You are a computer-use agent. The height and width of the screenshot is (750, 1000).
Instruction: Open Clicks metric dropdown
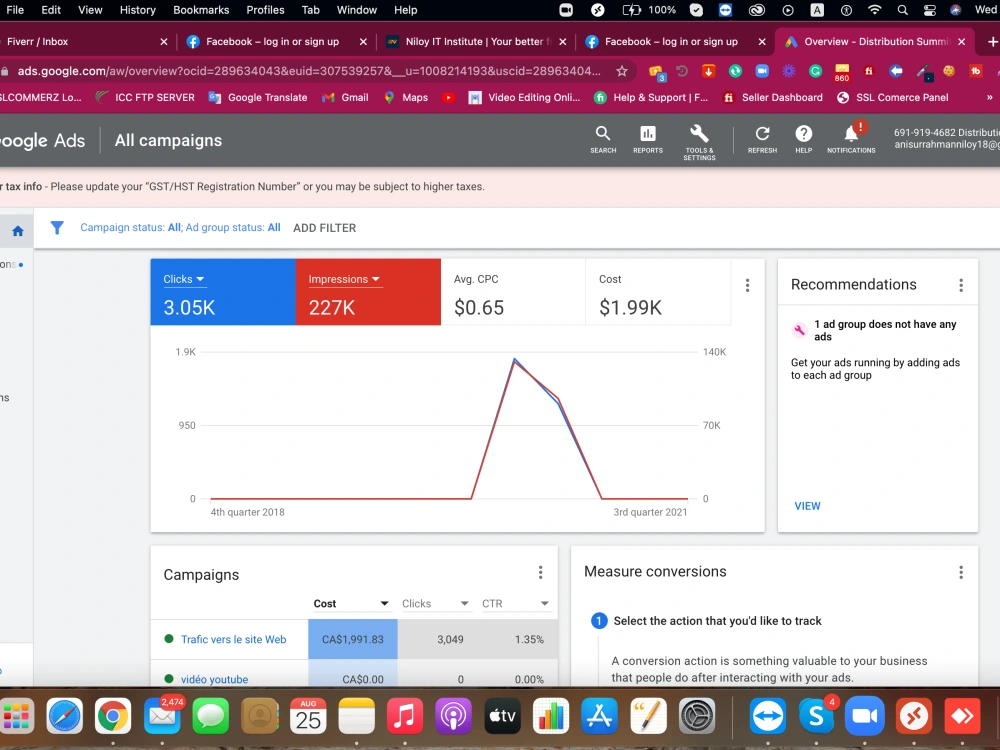pyautogui.click(x=184, y=279)
